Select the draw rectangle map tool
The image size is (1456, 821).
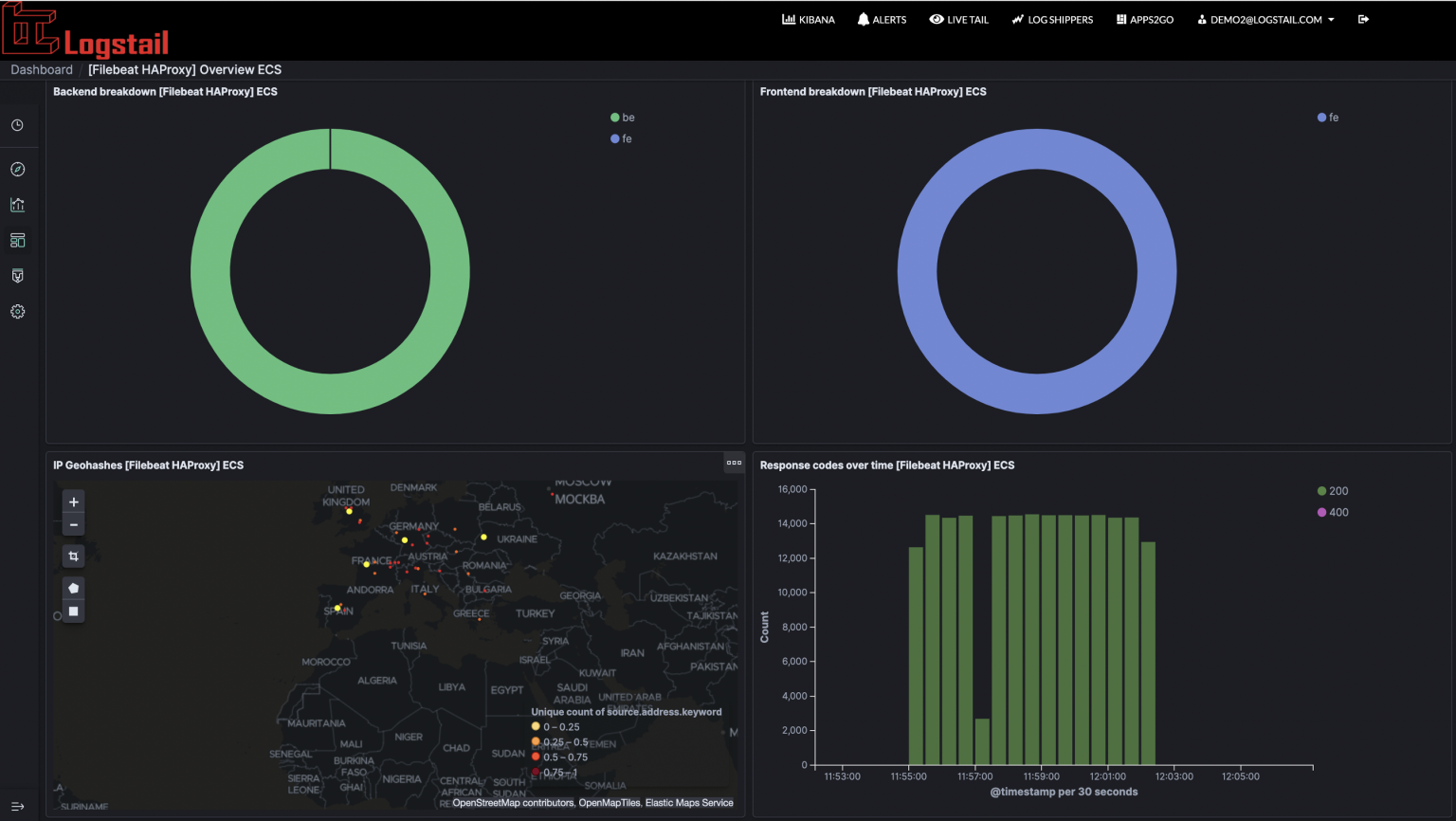(x=74, y=611)
